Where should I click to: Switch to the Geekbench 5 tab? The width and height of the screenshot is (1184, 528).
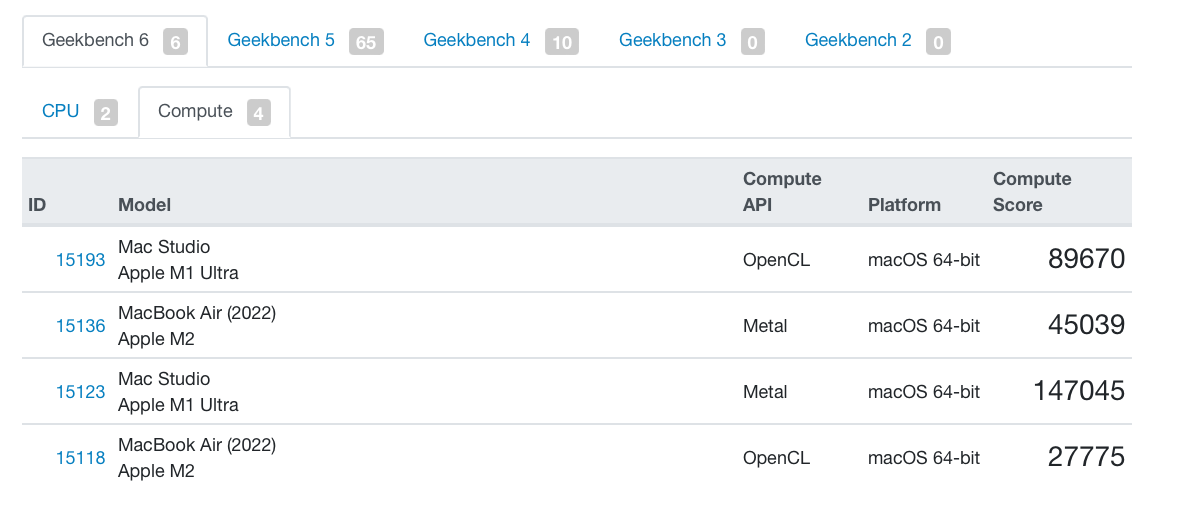[305, 41]
